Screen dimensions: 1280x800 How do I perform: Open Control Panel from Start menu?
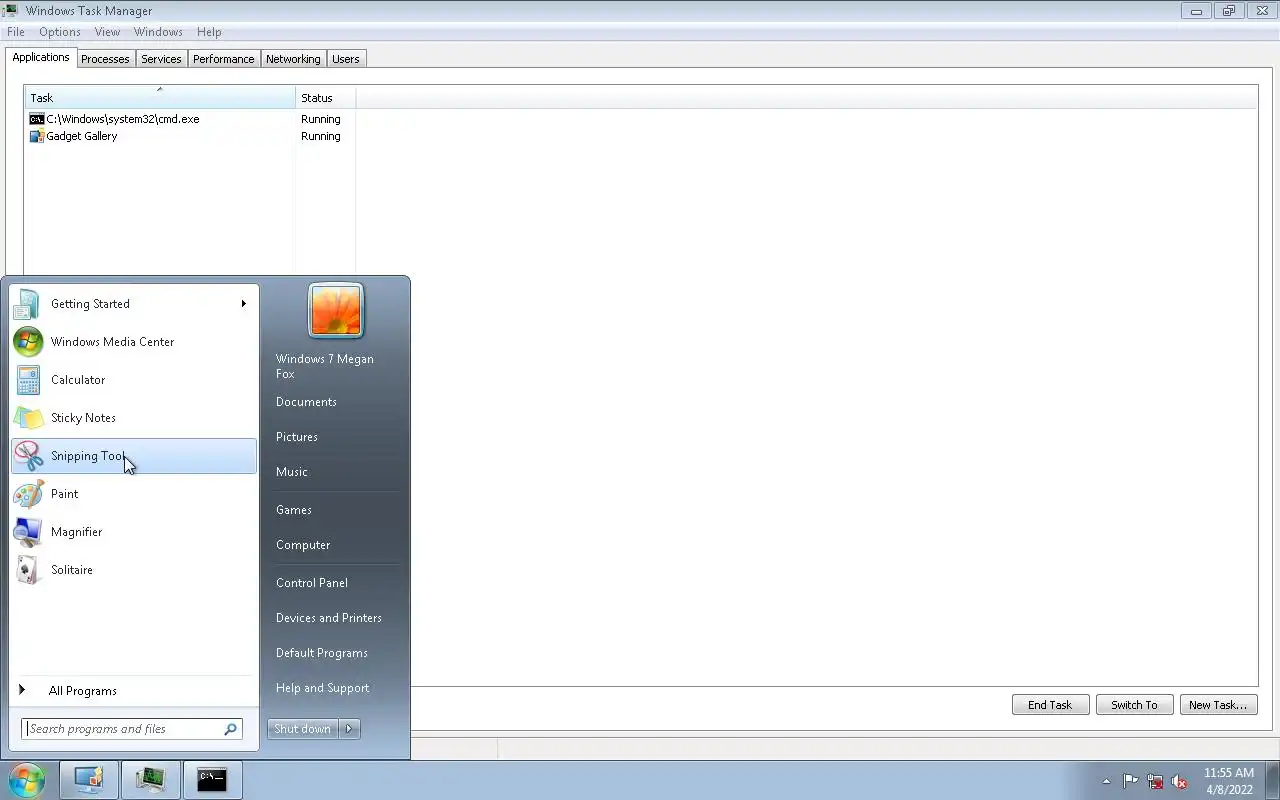[x=312, y=583]
